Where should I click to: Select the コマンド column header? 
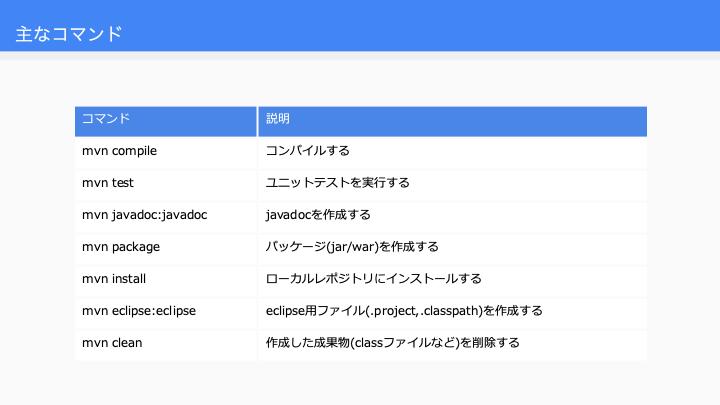coord(166,121)
